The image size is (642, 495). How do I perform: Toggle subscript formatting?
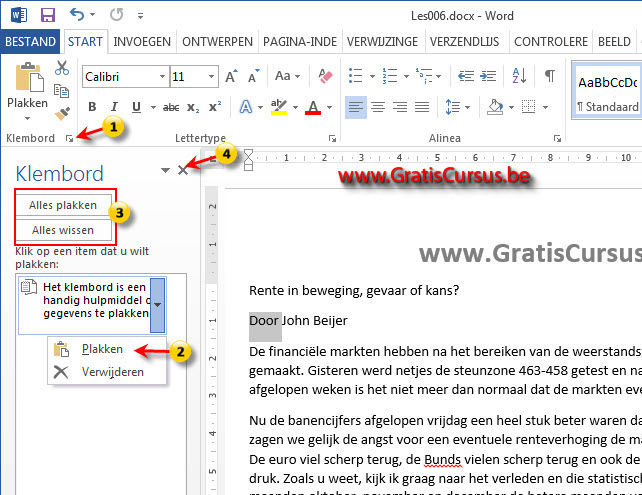(193, 108)
